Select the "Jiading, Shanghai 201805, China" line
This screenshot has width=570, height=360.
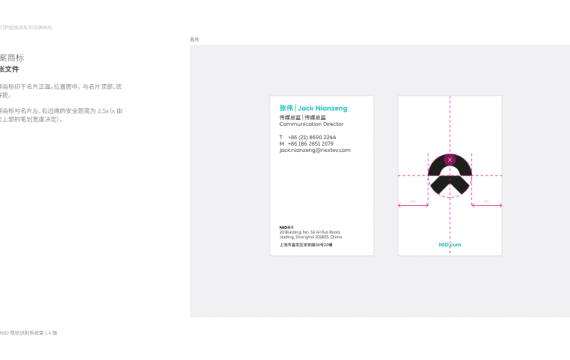click(310, 237)
